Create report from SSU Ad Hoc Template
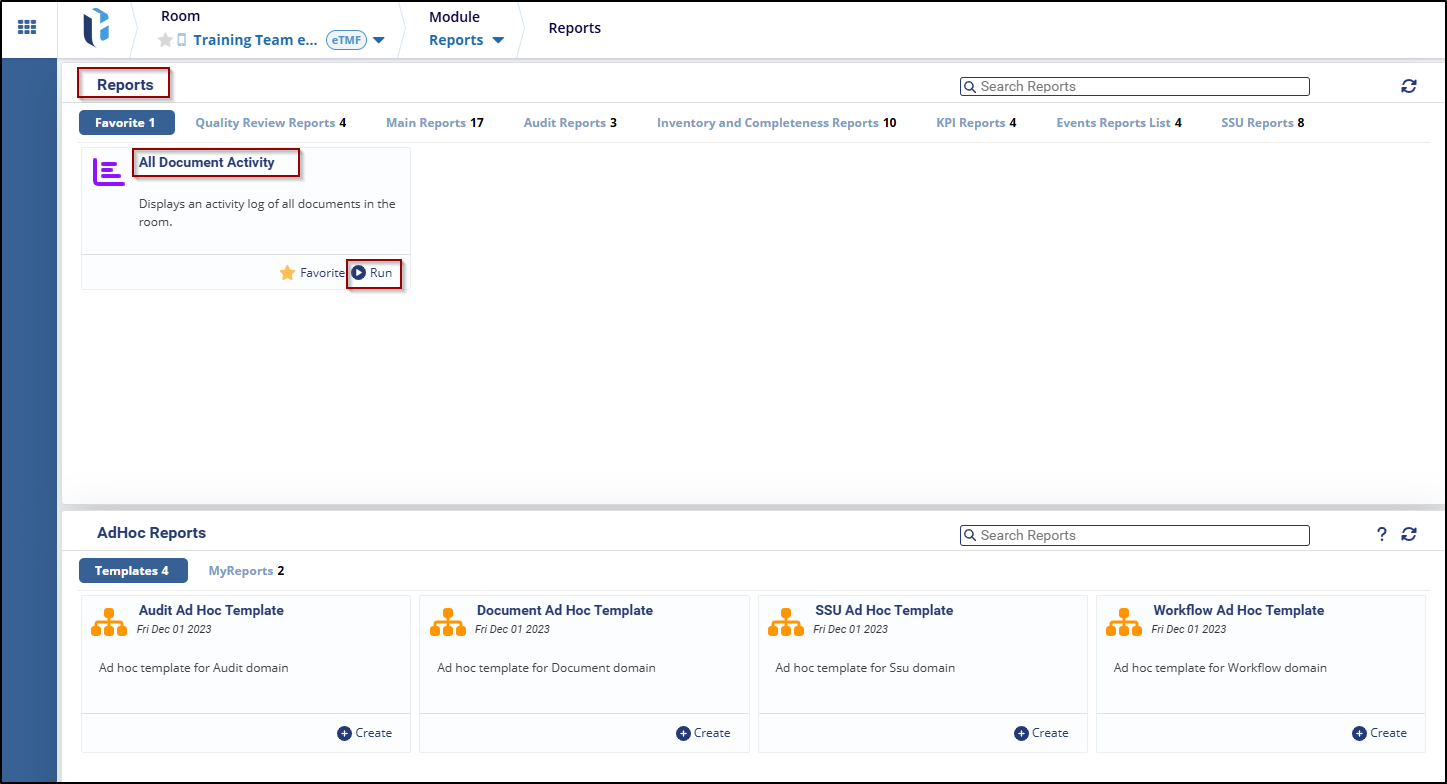 pyautogui.click(x=1041, y=733)
